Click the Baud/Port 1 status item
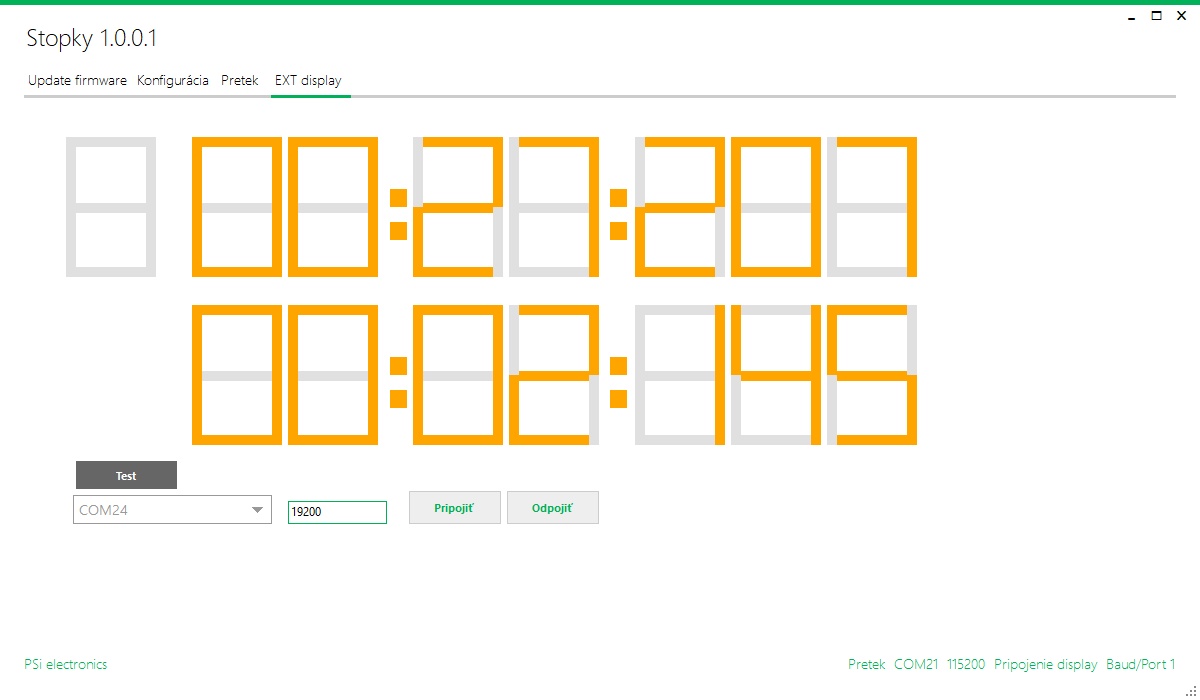The height and width of the screenshot is (700, 1200). pos(1140,664)
